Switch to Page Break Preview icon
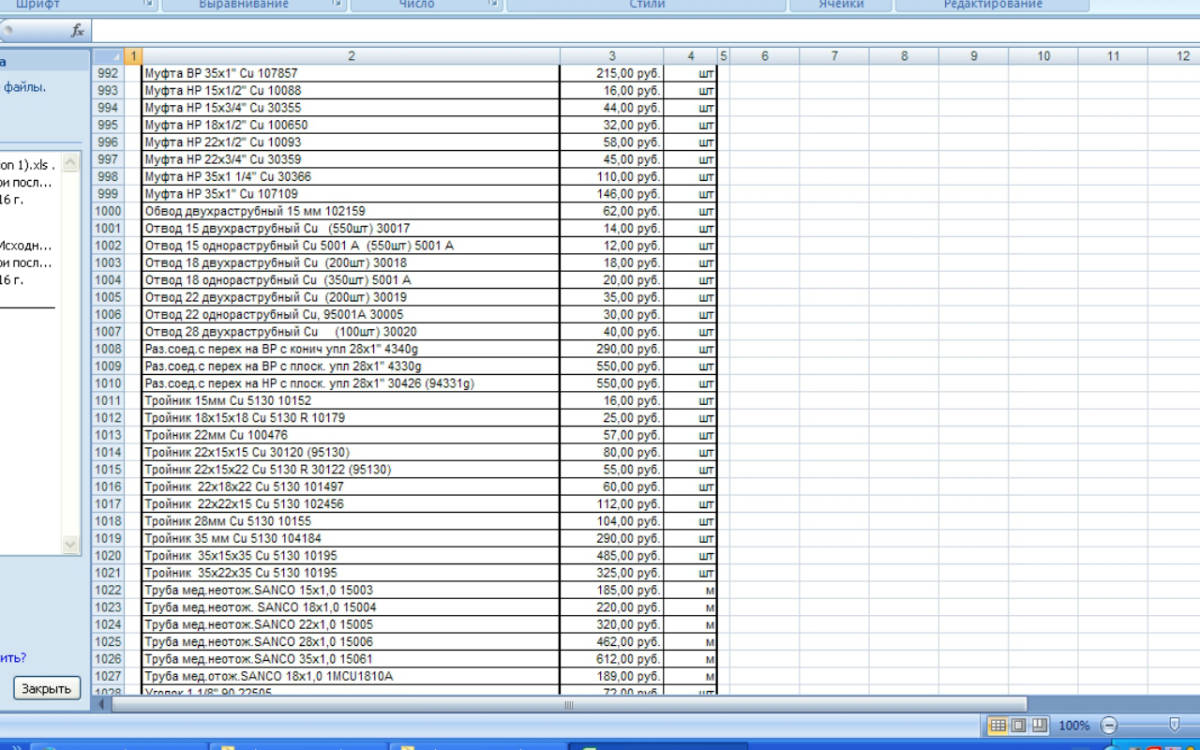This screenshot has width=1200, height=750. pos(1039,725)
